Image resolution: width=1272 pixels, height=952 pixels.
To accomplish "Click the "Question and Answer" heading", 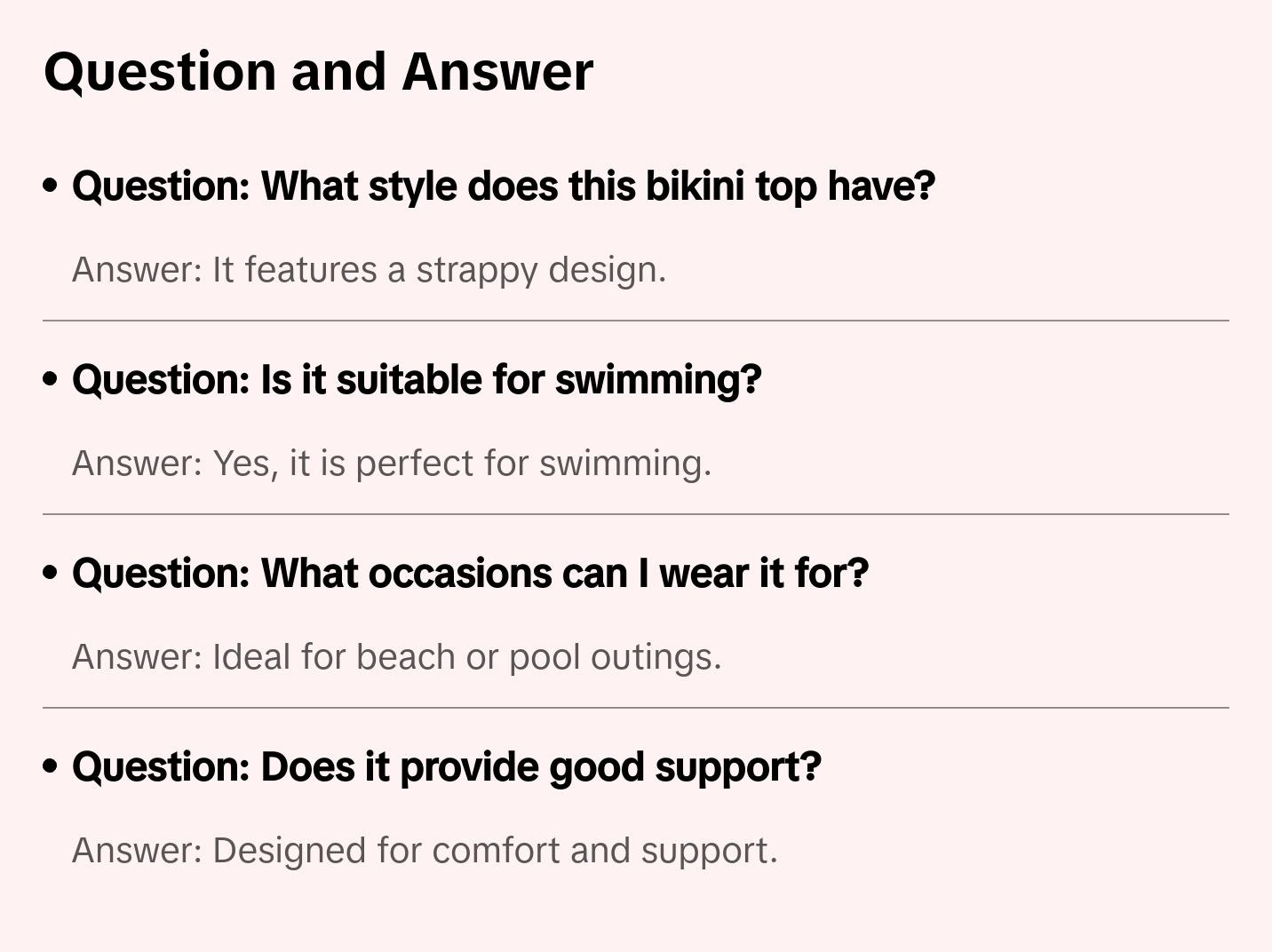I will [x=318, y=72].
